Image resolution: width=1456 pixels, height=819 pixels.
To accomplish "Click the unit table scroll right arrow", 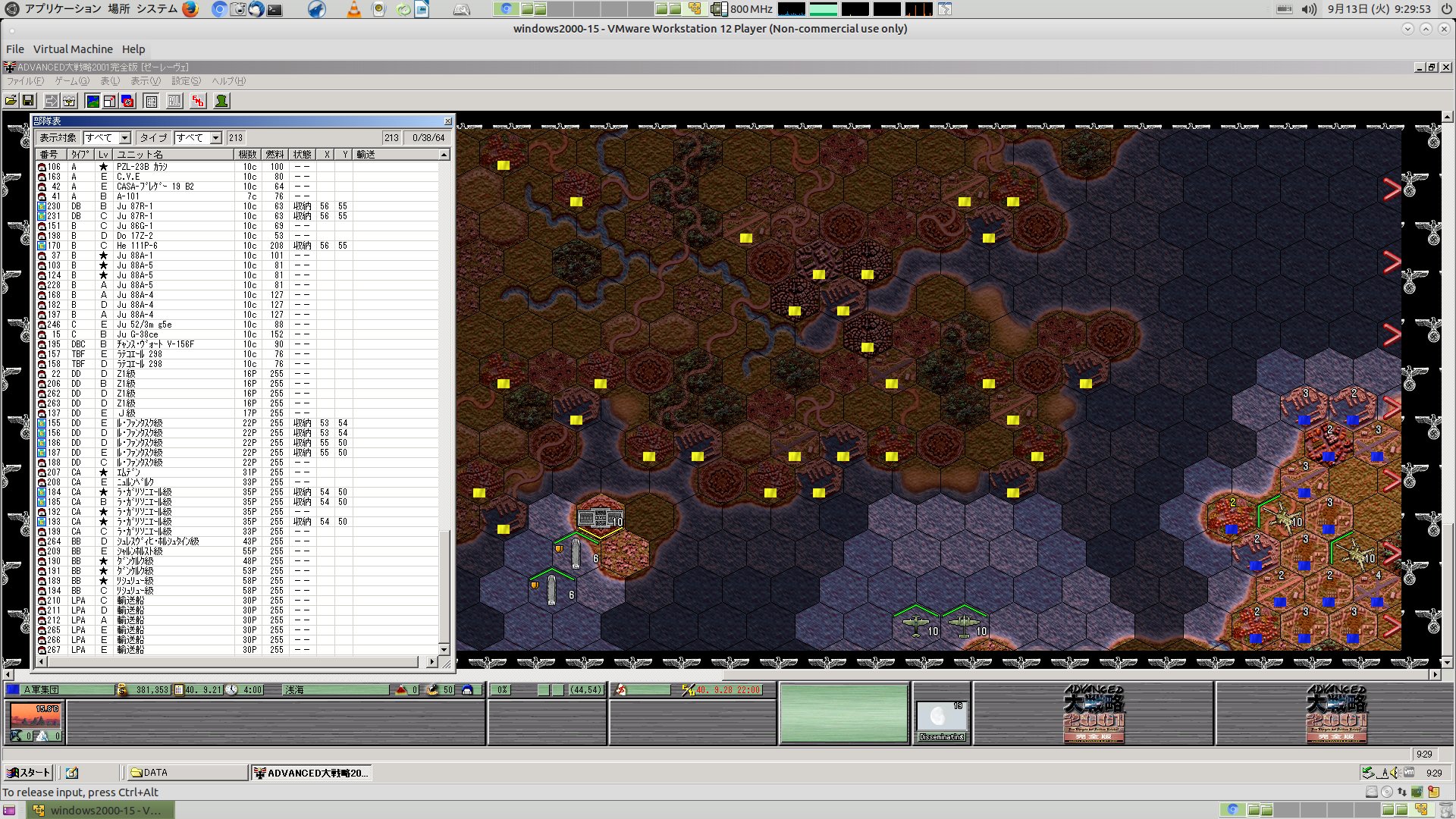I will [x=431, y=662].
